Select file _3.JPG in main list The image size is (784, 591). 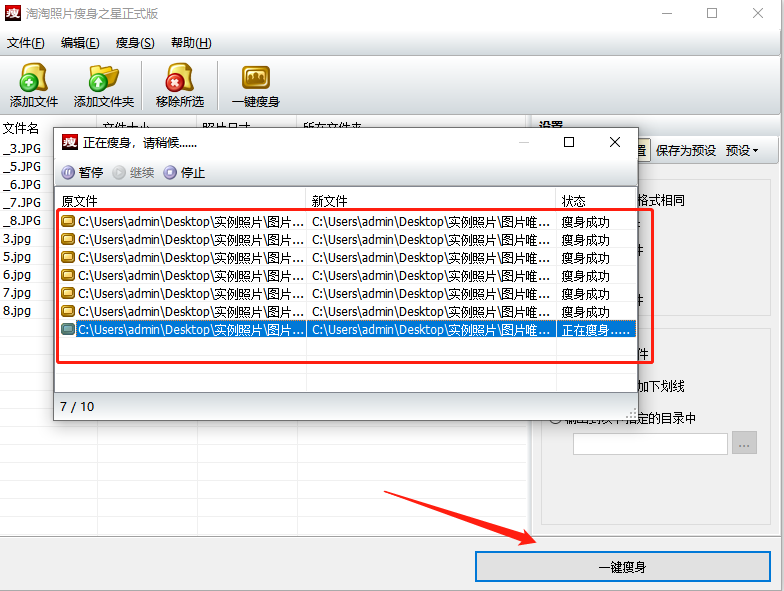(x=22, y=148)
